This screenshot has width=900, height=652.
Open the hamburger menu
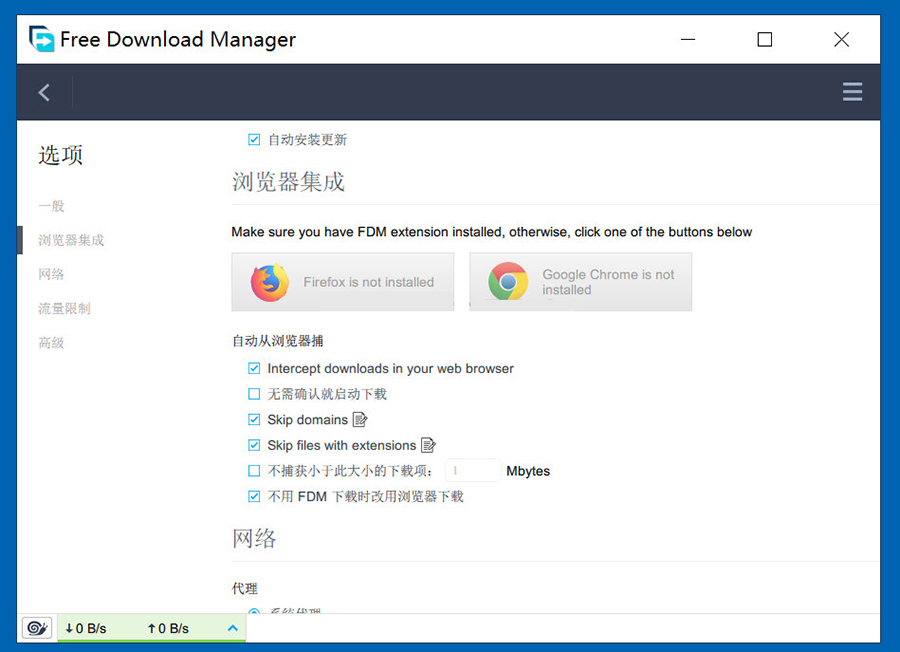click(852, 92)
